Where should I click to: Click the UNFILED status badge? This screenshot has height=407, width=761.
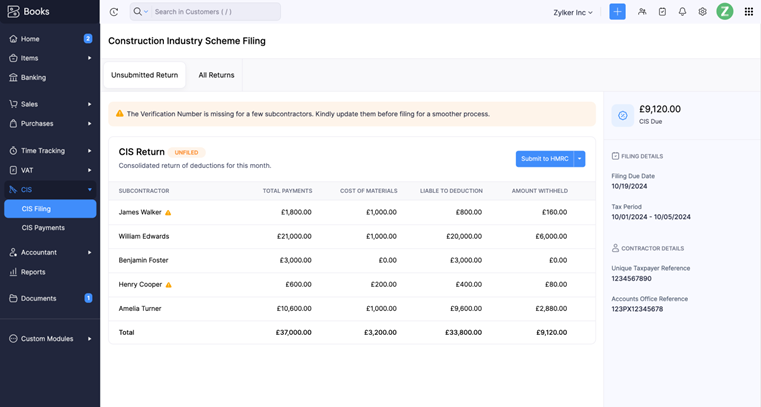click(186, 152)
